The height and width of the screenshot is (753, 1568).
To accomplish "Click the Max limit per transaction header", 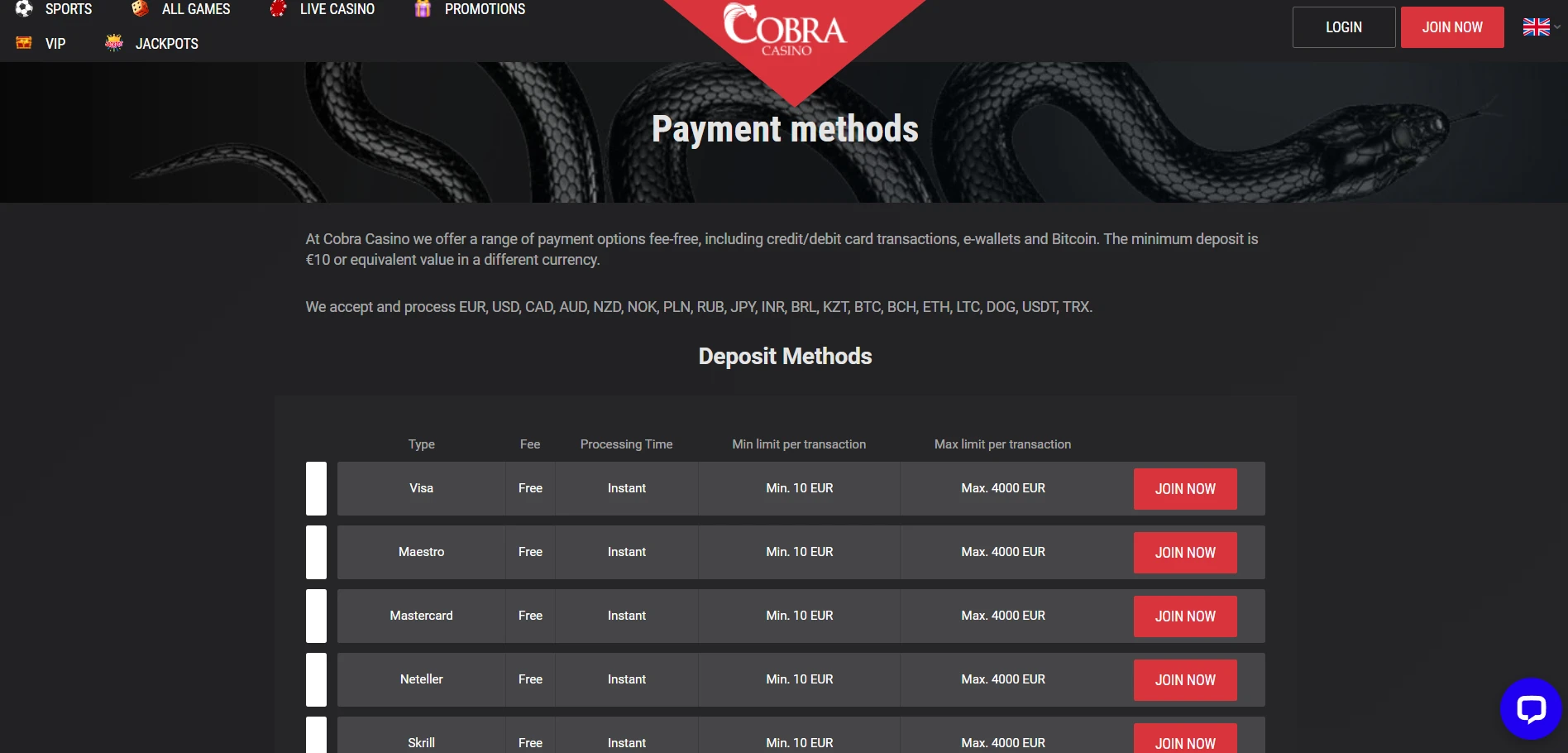I will (x=1002, y=444).
